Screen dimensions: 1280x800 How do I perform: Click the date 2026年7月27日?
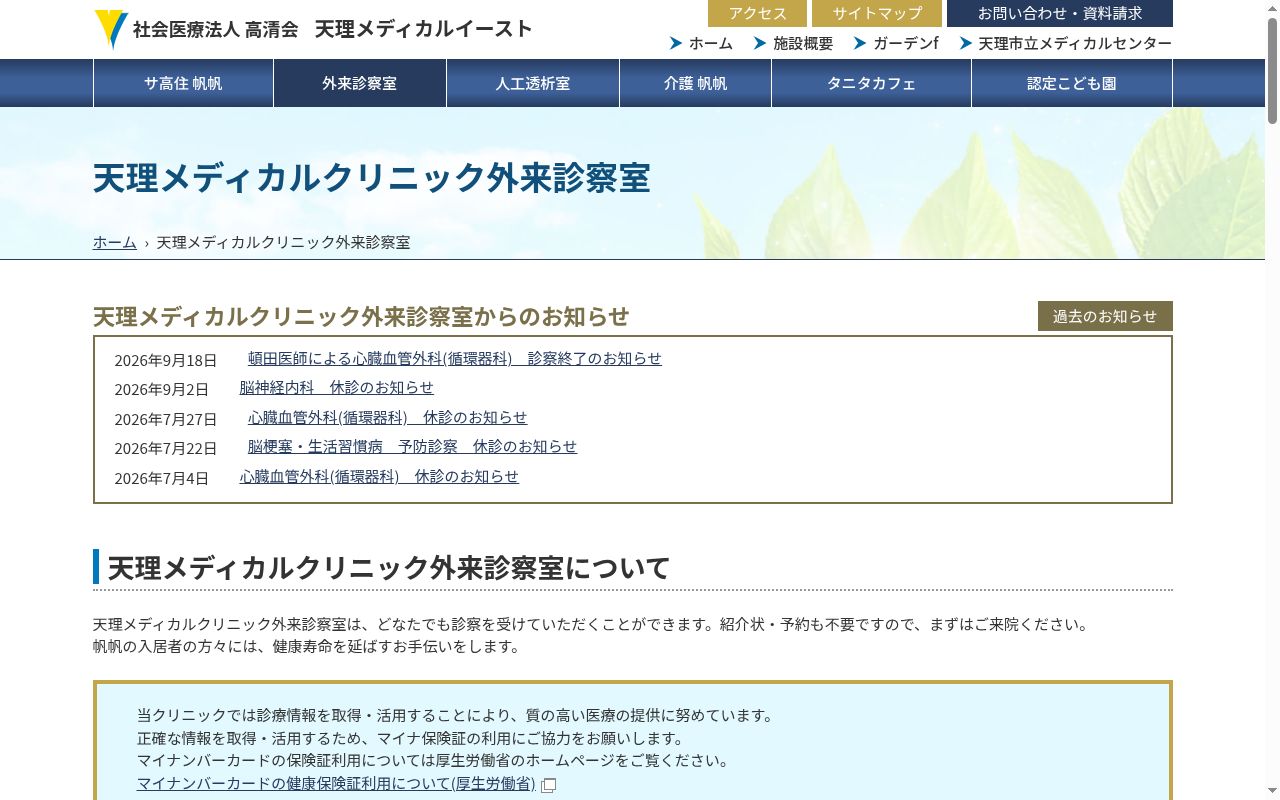[165, 419]
